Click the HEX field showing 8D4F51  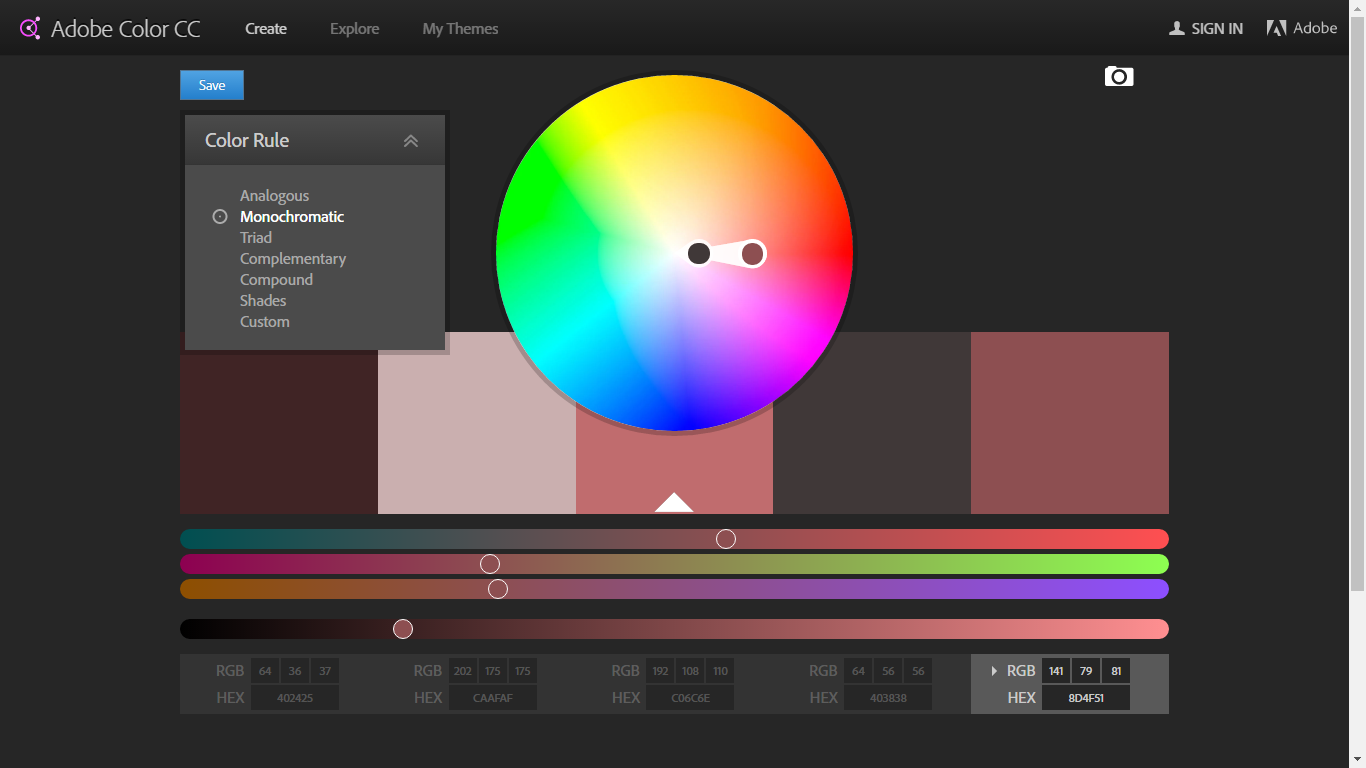tap(1086, 698)
